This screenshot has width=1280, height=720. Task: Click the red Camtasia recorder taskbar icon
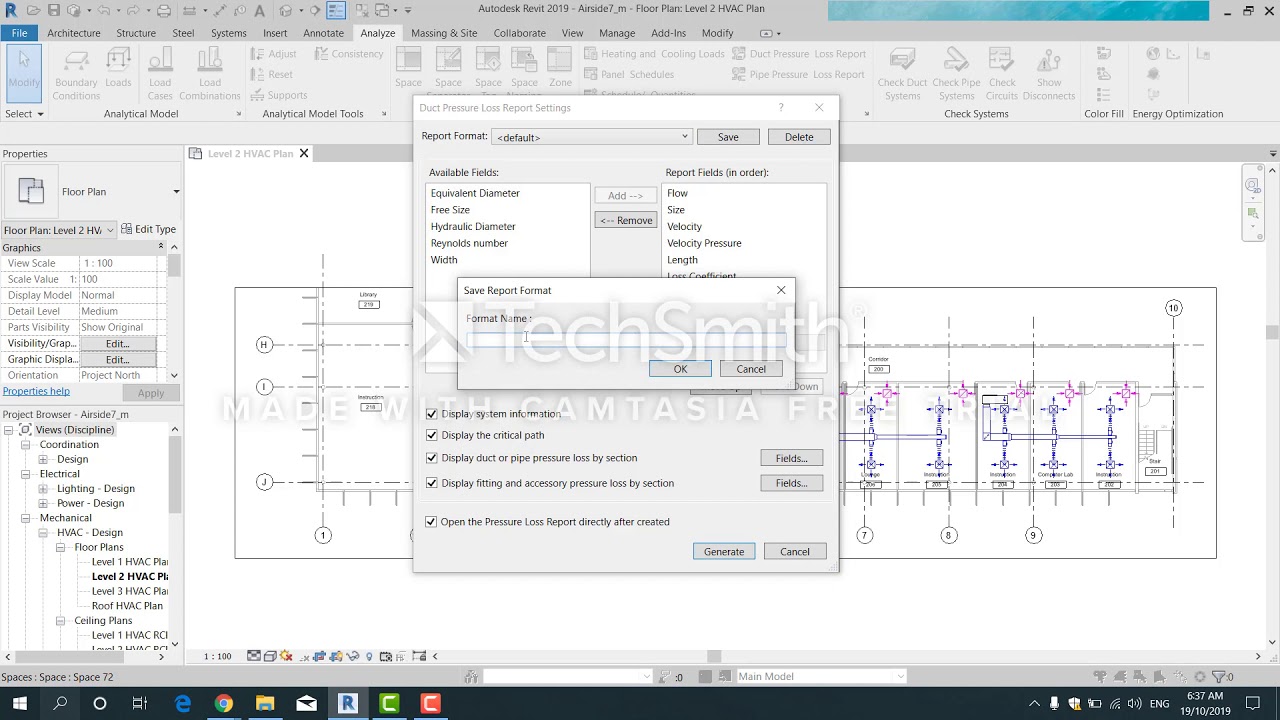coord(430,704)
